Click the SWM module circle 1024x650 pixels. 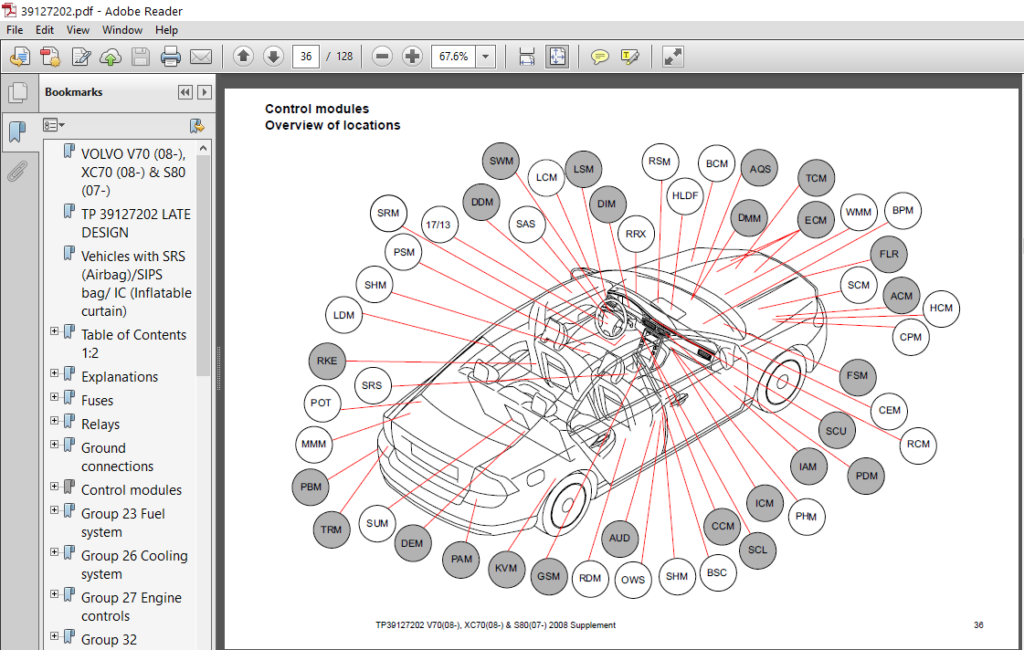(x=502, y=161)
